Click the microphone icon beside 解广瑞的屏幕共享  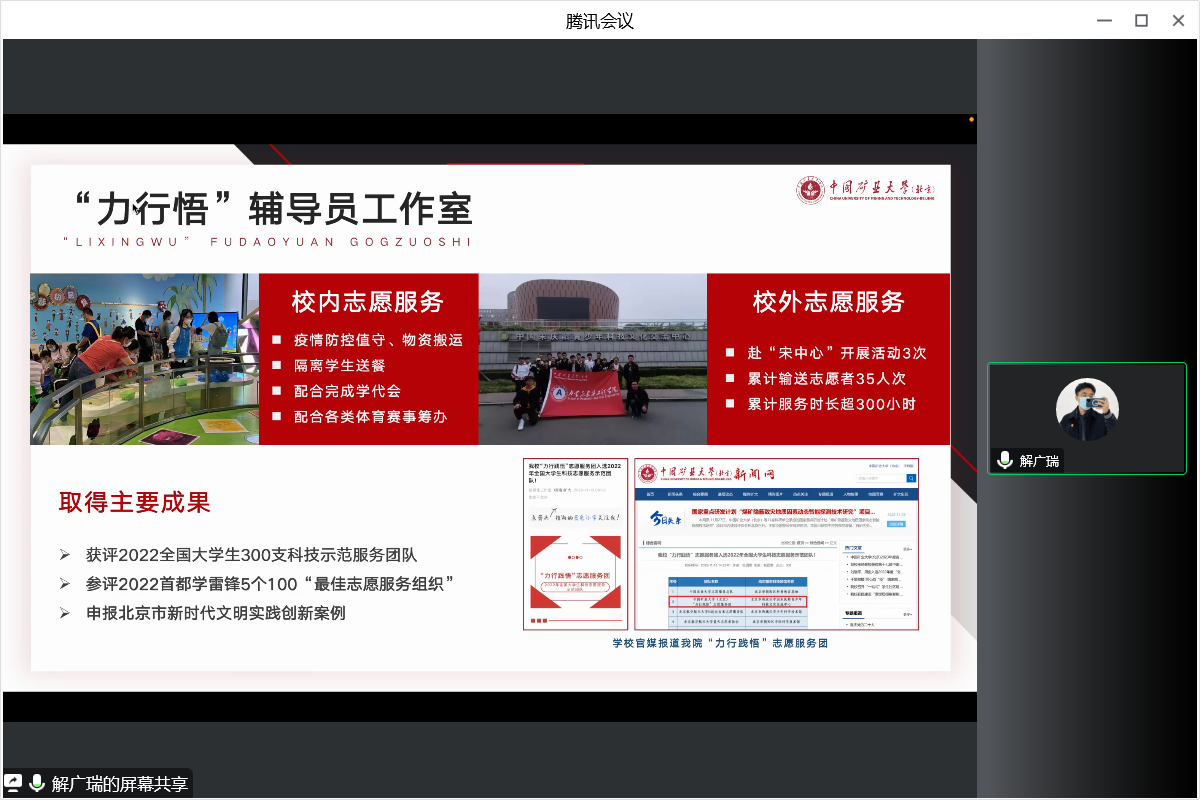pos(37,783)
